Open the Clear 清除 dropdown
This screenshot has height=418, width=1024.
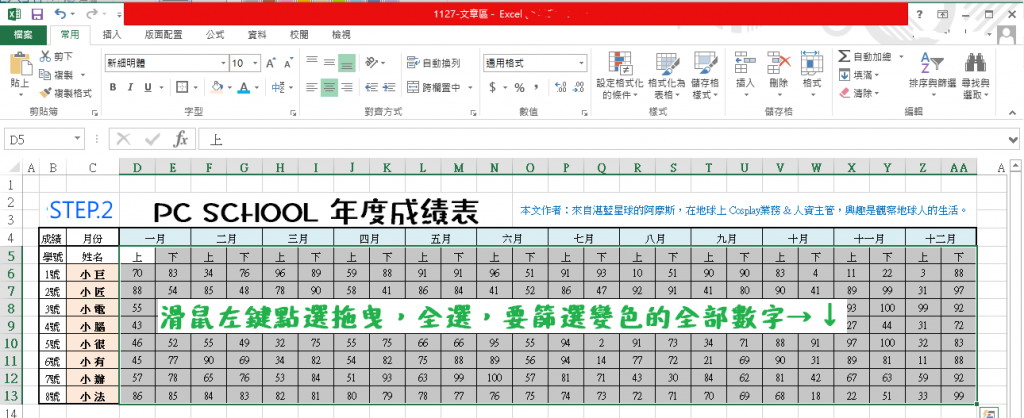pos(858,93)
